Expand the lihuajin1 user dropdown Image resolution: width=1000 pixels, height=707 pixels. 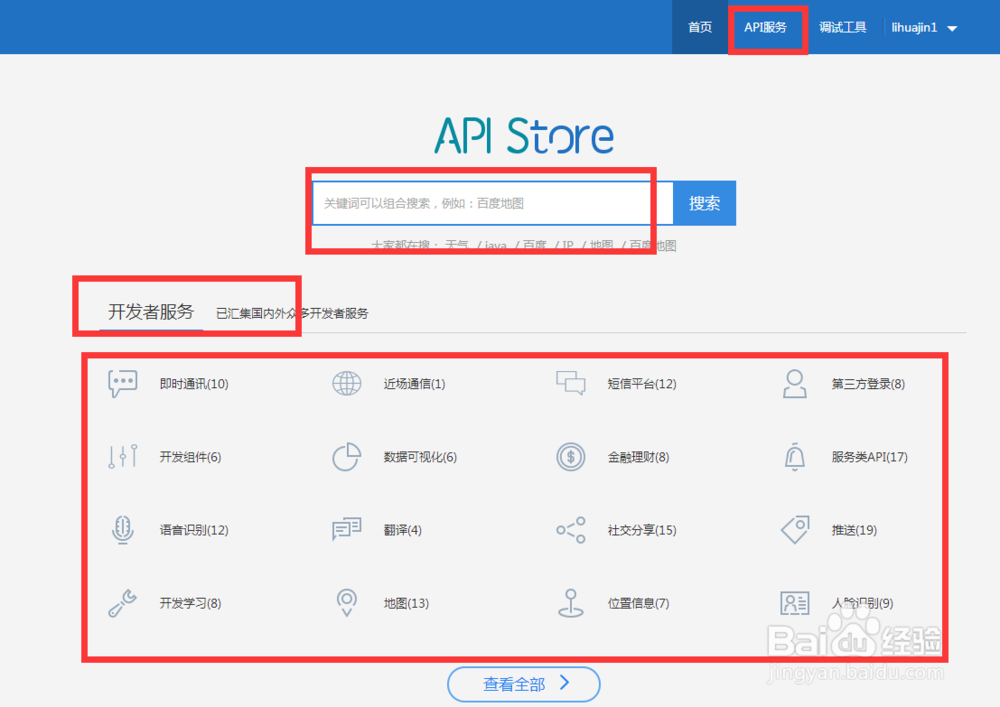pyautogui.click(x=924, y=27)
